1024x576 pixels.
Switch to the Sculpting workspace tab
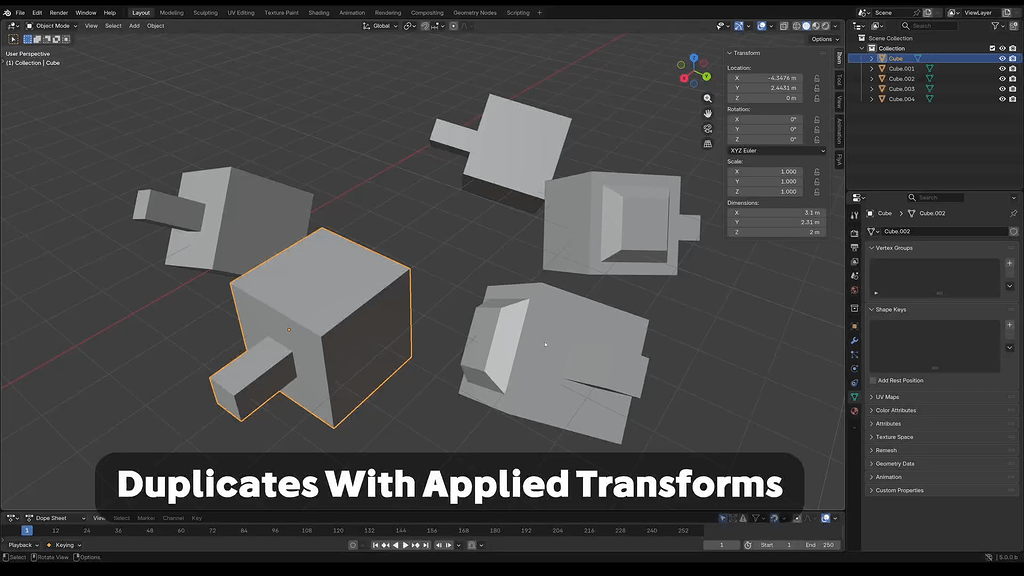coord(205,12)
